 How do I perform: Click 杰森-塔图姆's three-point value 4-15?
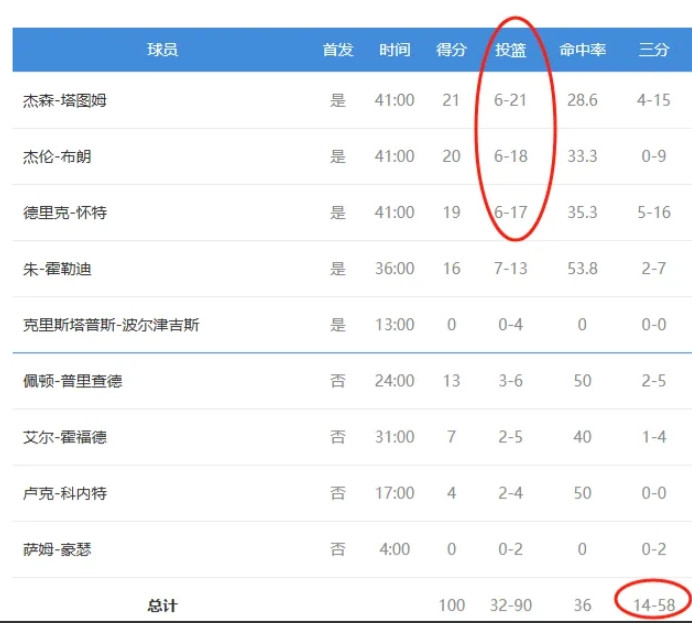click(654, 100)
